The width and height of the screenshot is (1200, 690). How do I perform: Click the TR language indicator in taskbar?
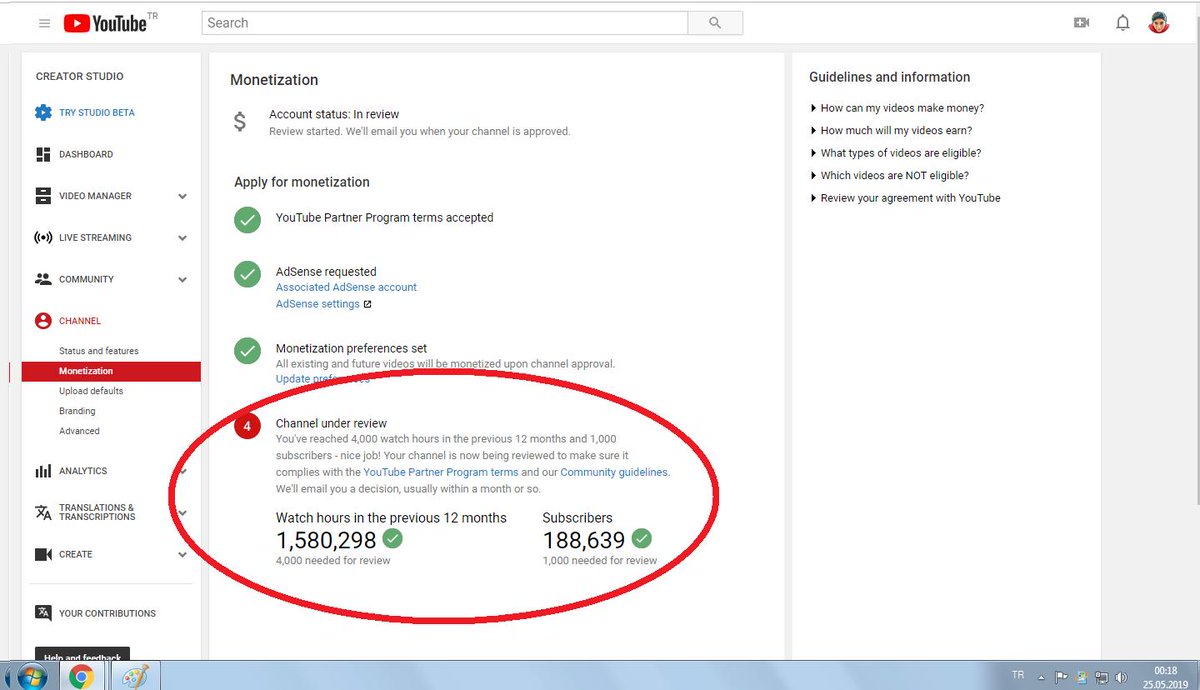1019,675
